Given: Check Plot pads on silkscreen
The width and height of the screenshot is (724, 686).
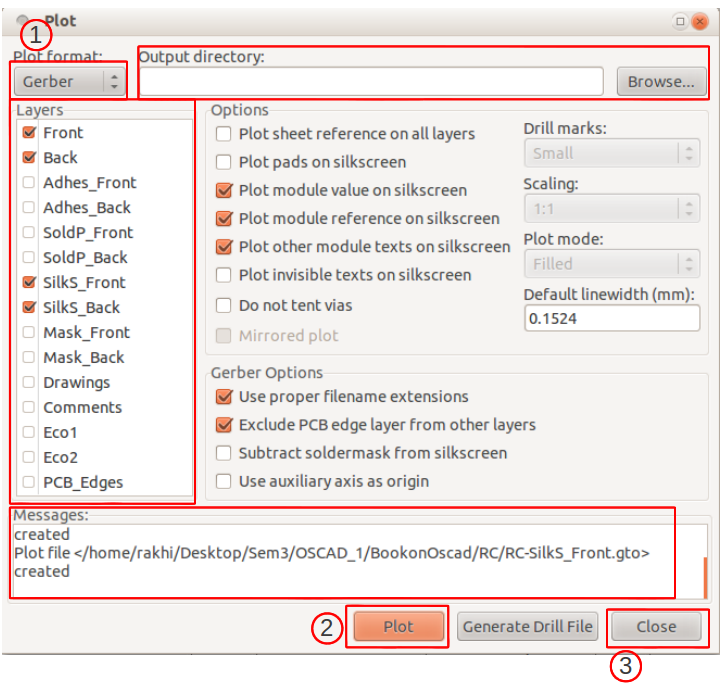Looking at the screenshot, I should tap(224, 162).
